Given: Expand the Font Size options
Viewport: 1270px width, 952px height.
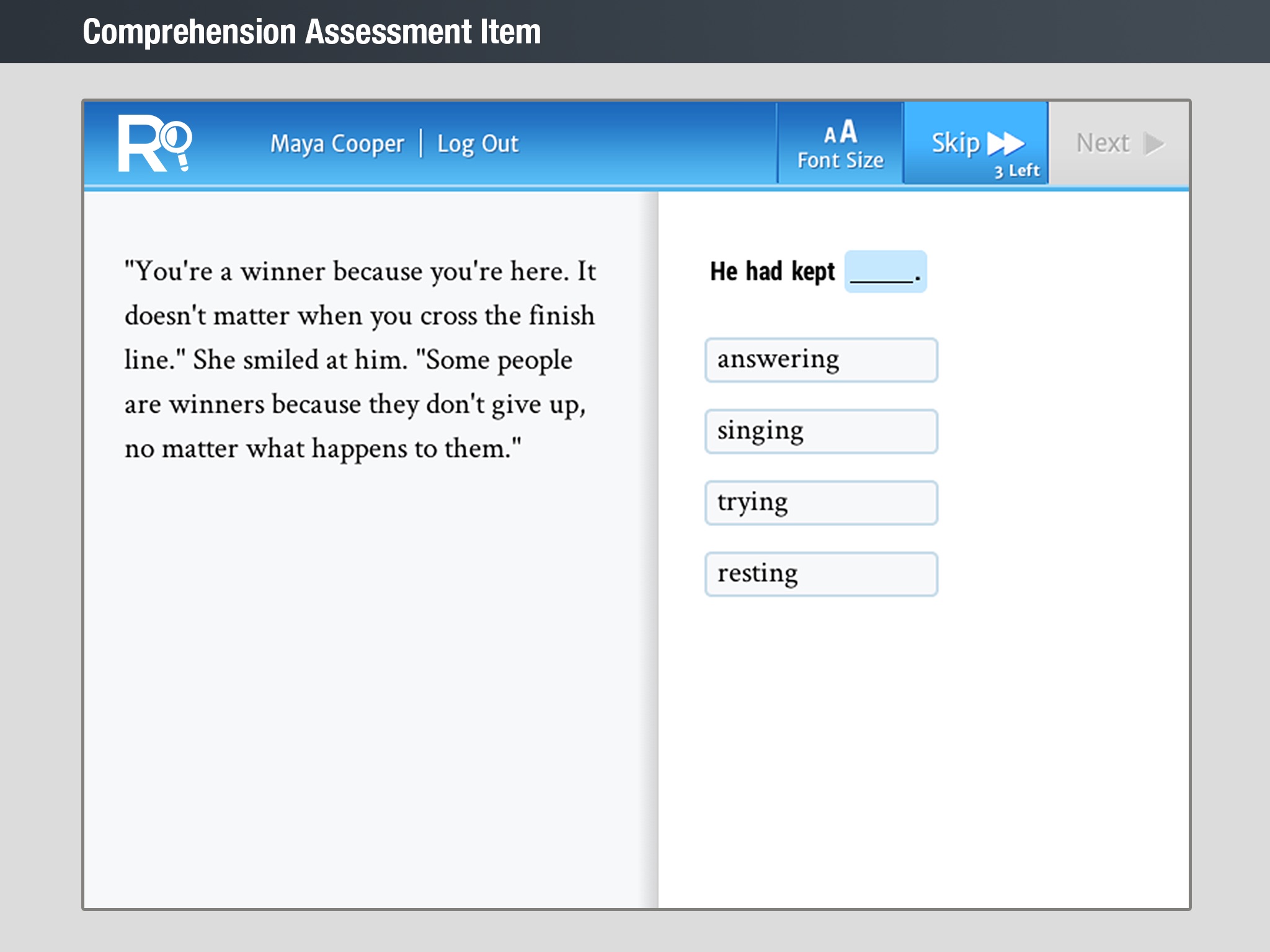Looking at the screenshot, I should pos(844,143).
